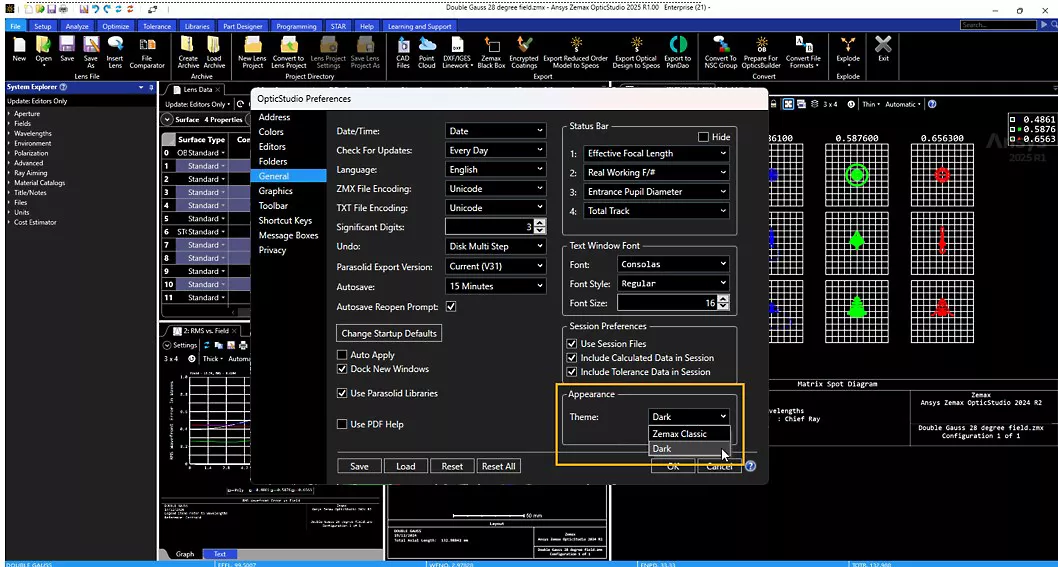Toggle Include Tolerance Data in Session

[x=572, y=372]
